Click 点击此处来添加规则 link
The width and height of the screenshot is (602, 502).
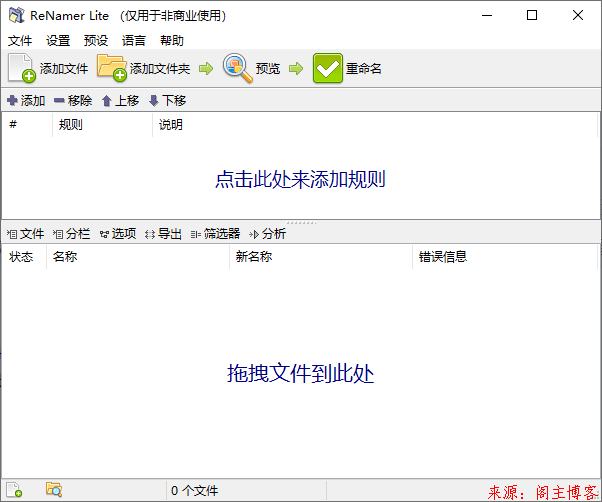(300, 179)
